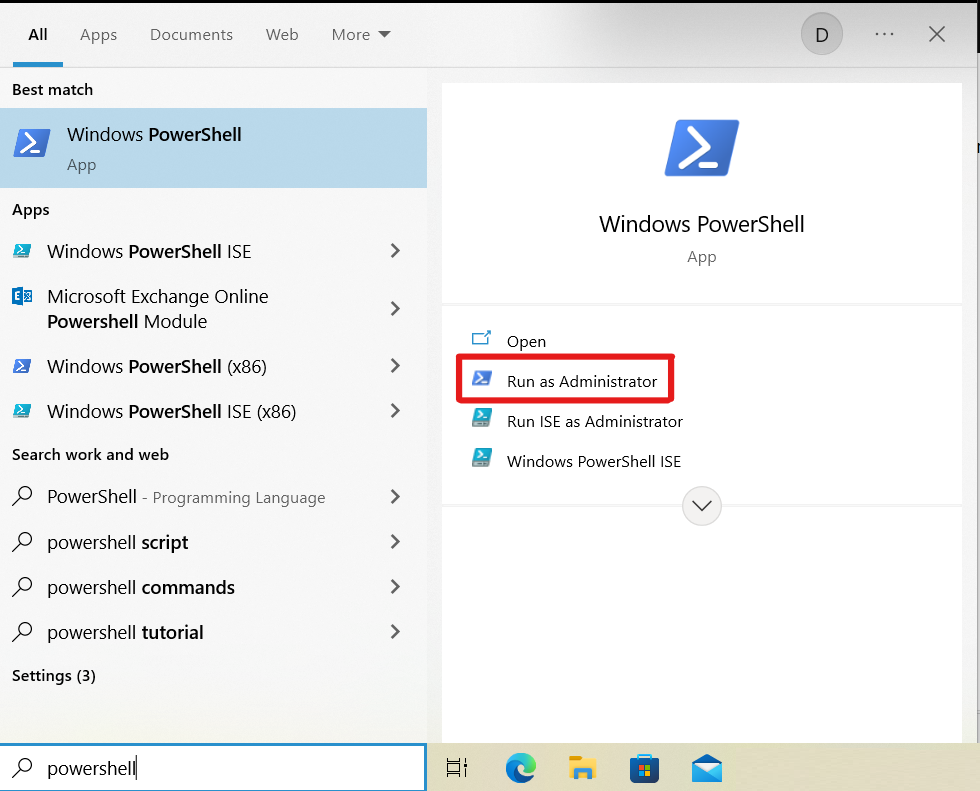Click the Run ISE as Administrator icon
The height and width of the screenshot is (791, 980).
click(x=481, y=417)
